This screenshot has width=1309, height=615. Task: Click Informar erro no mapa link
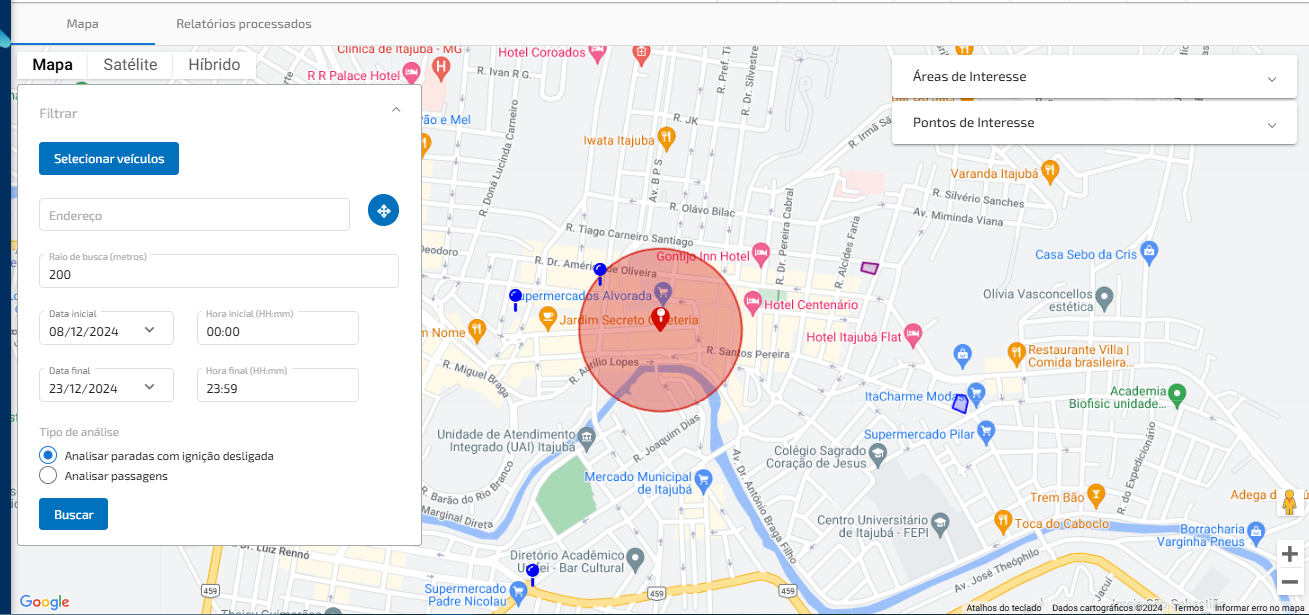(x=1260, y=608)
